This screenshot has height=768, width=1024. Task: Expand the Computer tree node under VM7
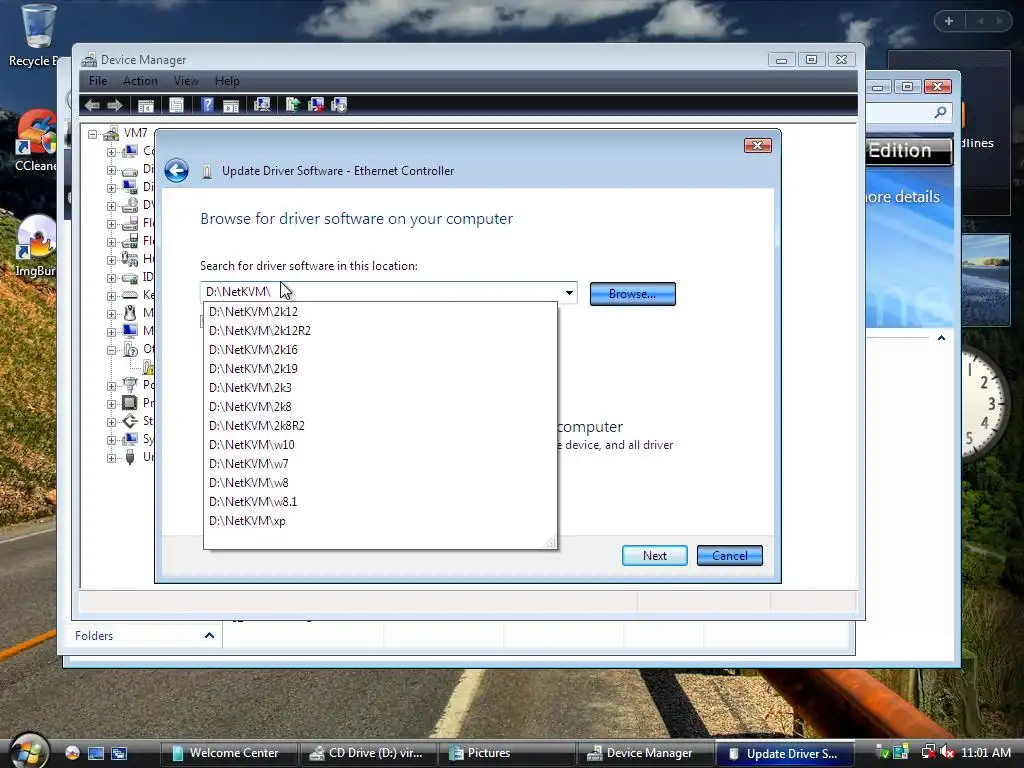[x=111, y=152]
